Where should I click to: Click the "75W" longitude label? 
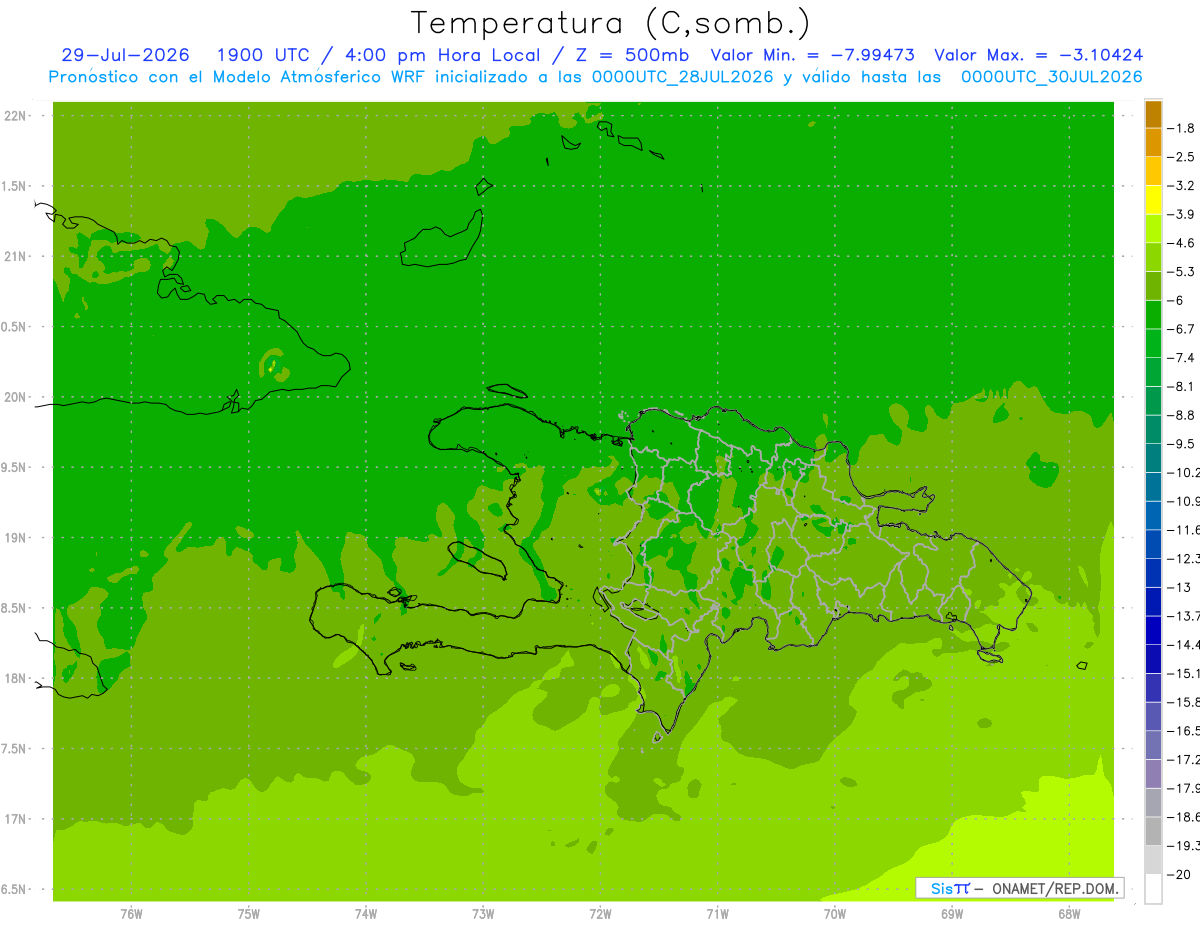tap(249, 915)
